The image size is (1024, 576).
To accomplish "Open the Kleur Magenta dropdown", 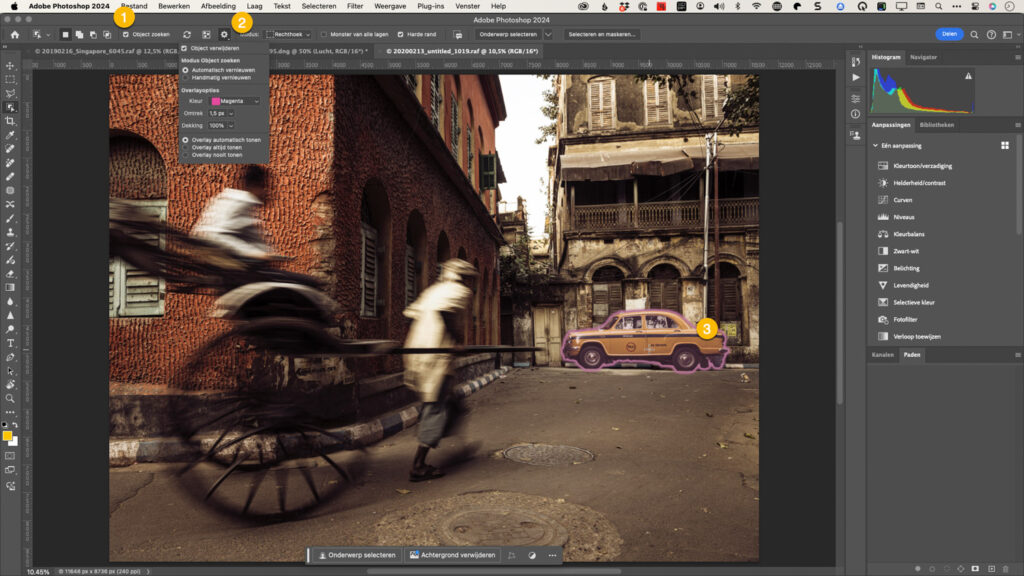I will (x=235, y=101).
